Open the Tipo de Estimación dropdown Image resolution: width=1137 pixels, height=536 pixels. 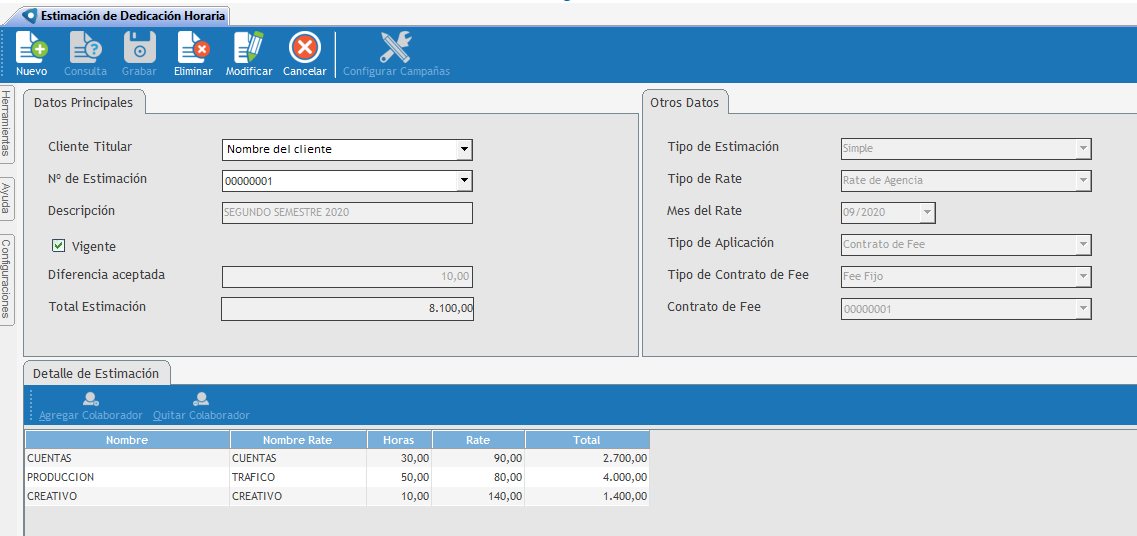[x=1082, y=149]
